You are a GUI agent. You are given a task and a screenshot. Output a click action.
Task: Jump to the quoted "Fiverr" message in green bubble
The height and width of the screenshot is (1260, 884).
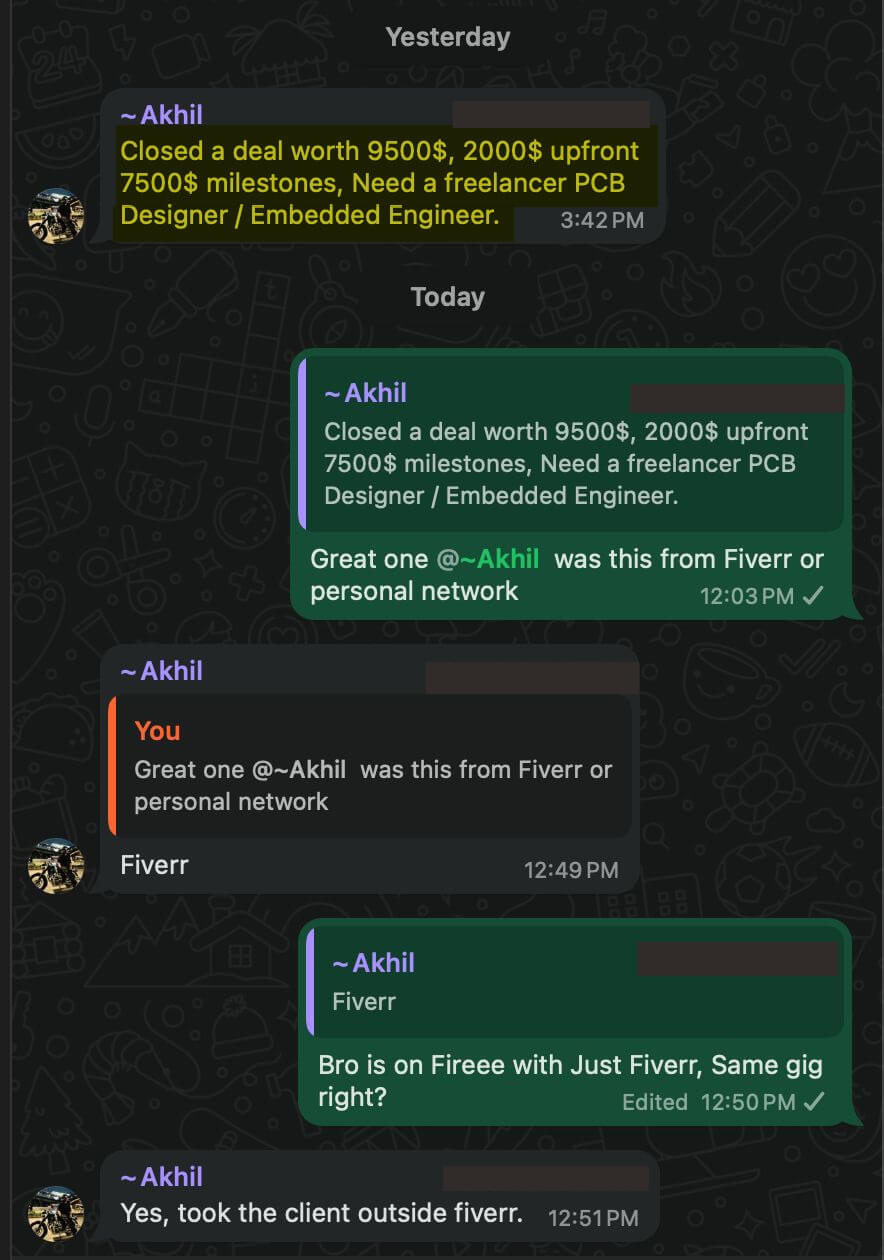(x=575, y=982)
